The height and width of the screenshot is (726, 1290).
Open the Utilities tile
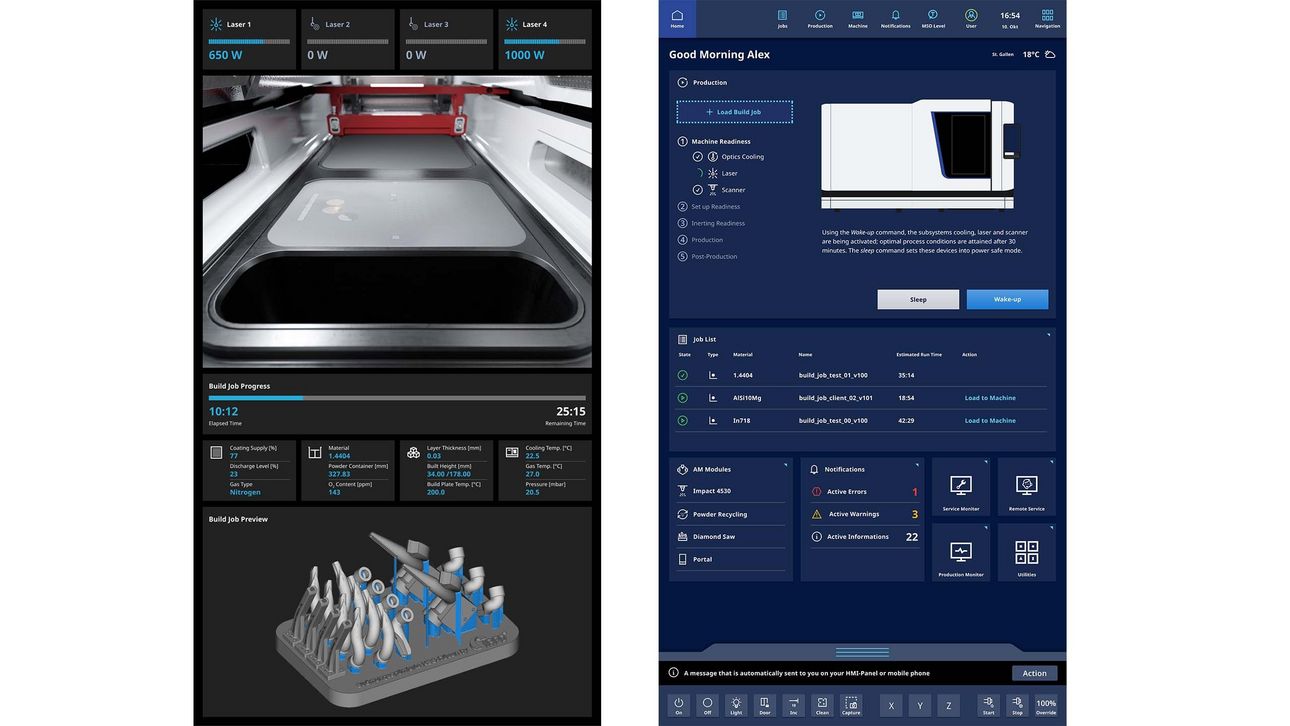tap(1026, 553)
